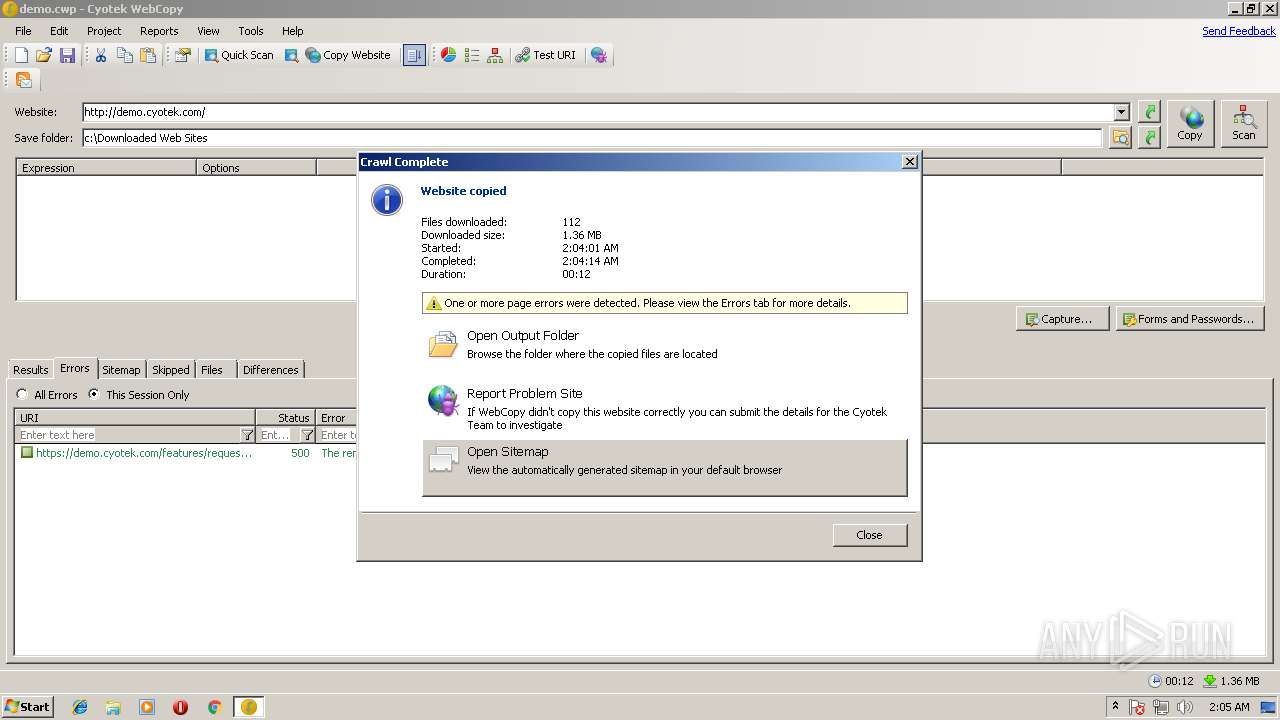This screenshot has height=720, width=1280.
Task: Toggle the highlighted panel layout toolbar button
Action: point(414,55)
